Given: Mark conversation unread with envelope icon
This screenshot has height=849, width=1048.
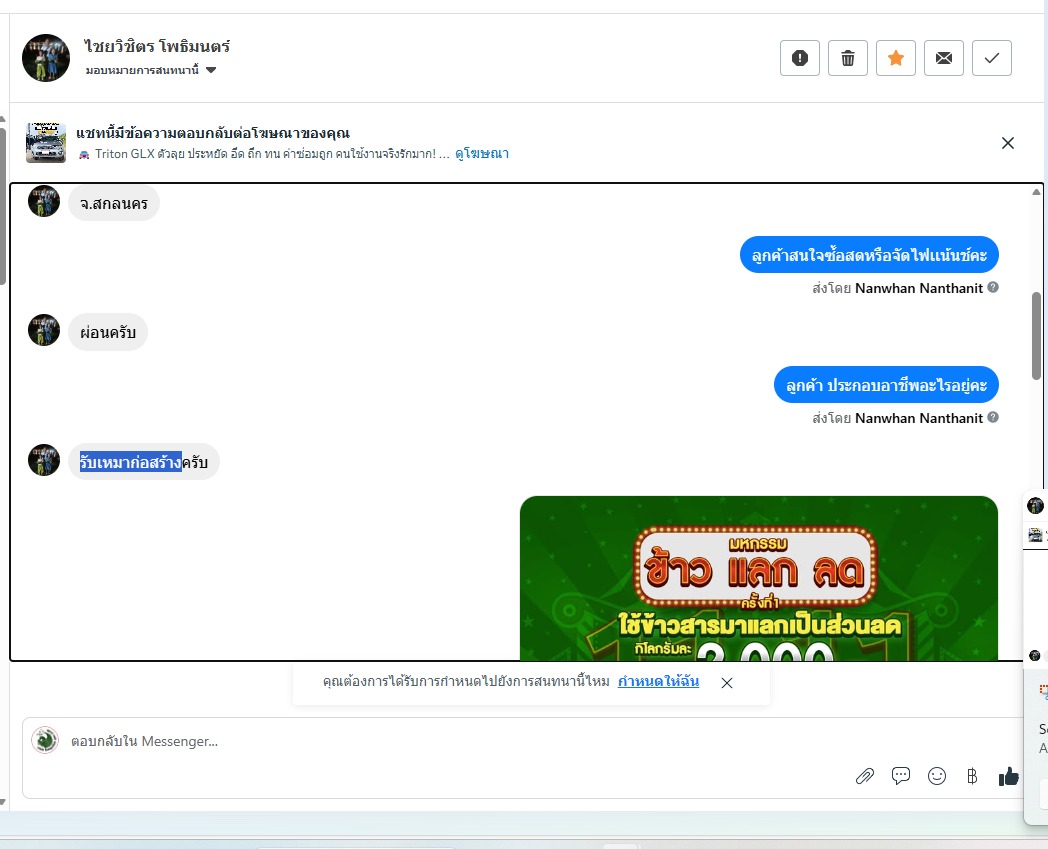Looking at the screenshot, I should point(944,58).
